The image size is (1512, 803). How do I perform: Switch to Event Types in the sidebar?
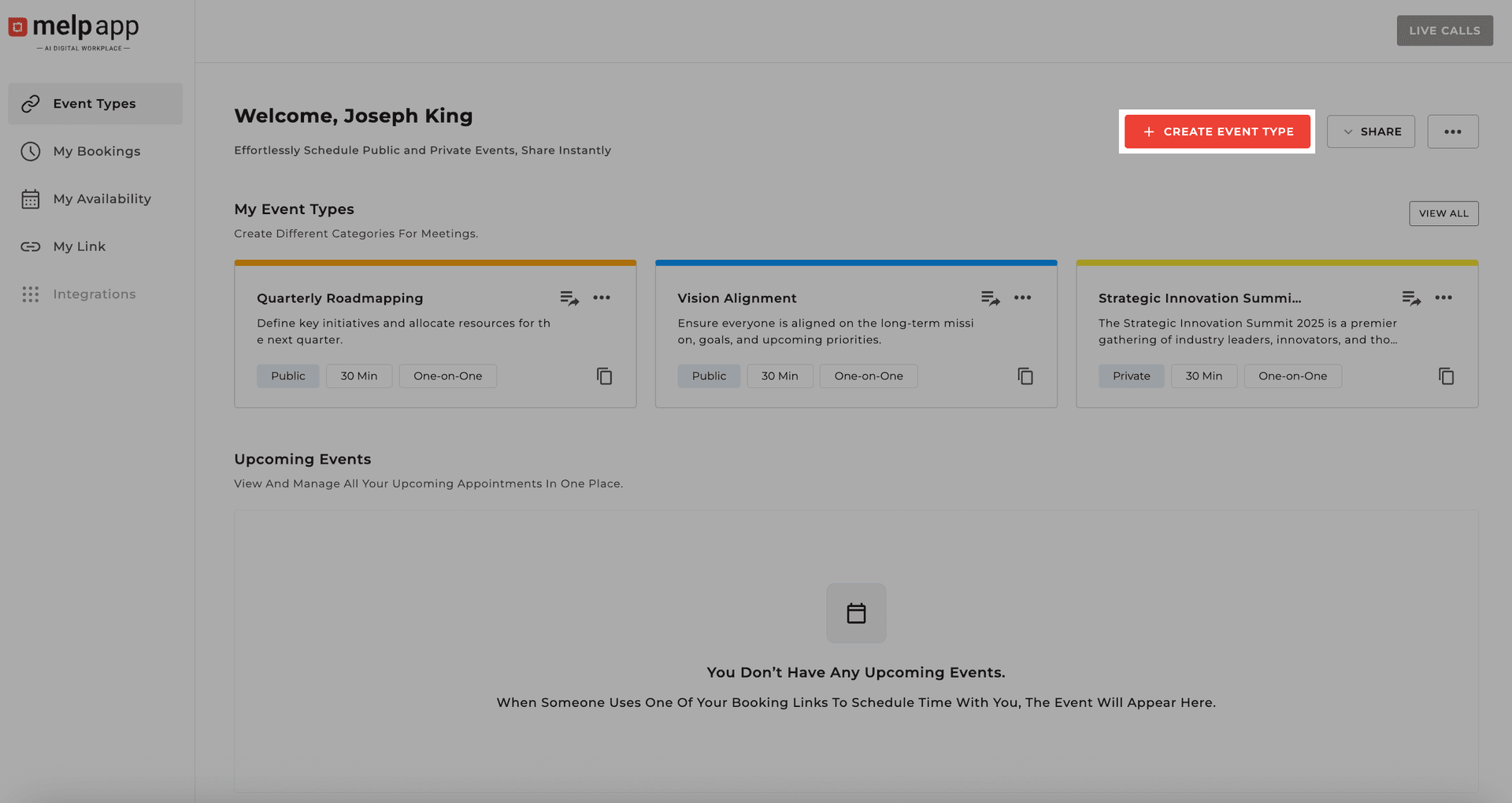pyautogui.click(x=94, y=103)
